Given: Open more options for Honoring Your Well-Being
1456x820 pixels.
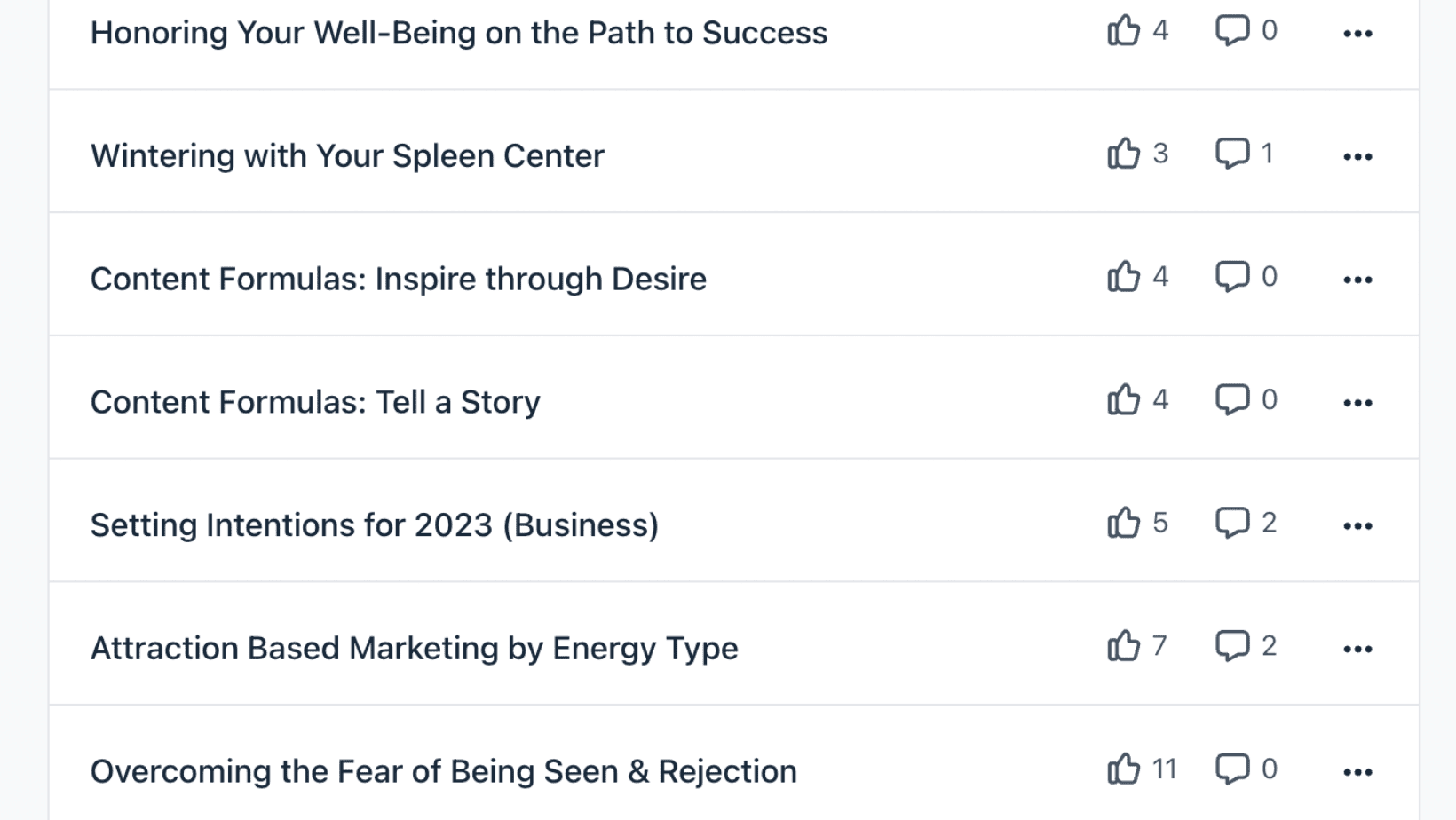Looking at the screenshot, I should pyautogui.click(x=1357, y=34).
